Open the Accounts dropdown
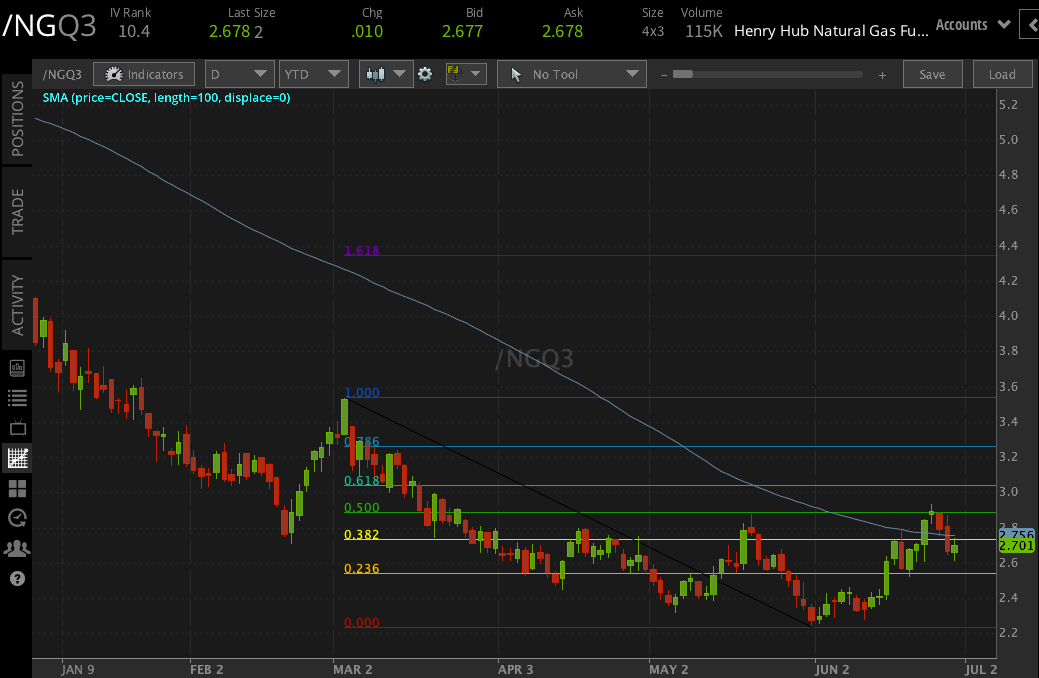Screen dimensions: 1039x678 (971, 24)
